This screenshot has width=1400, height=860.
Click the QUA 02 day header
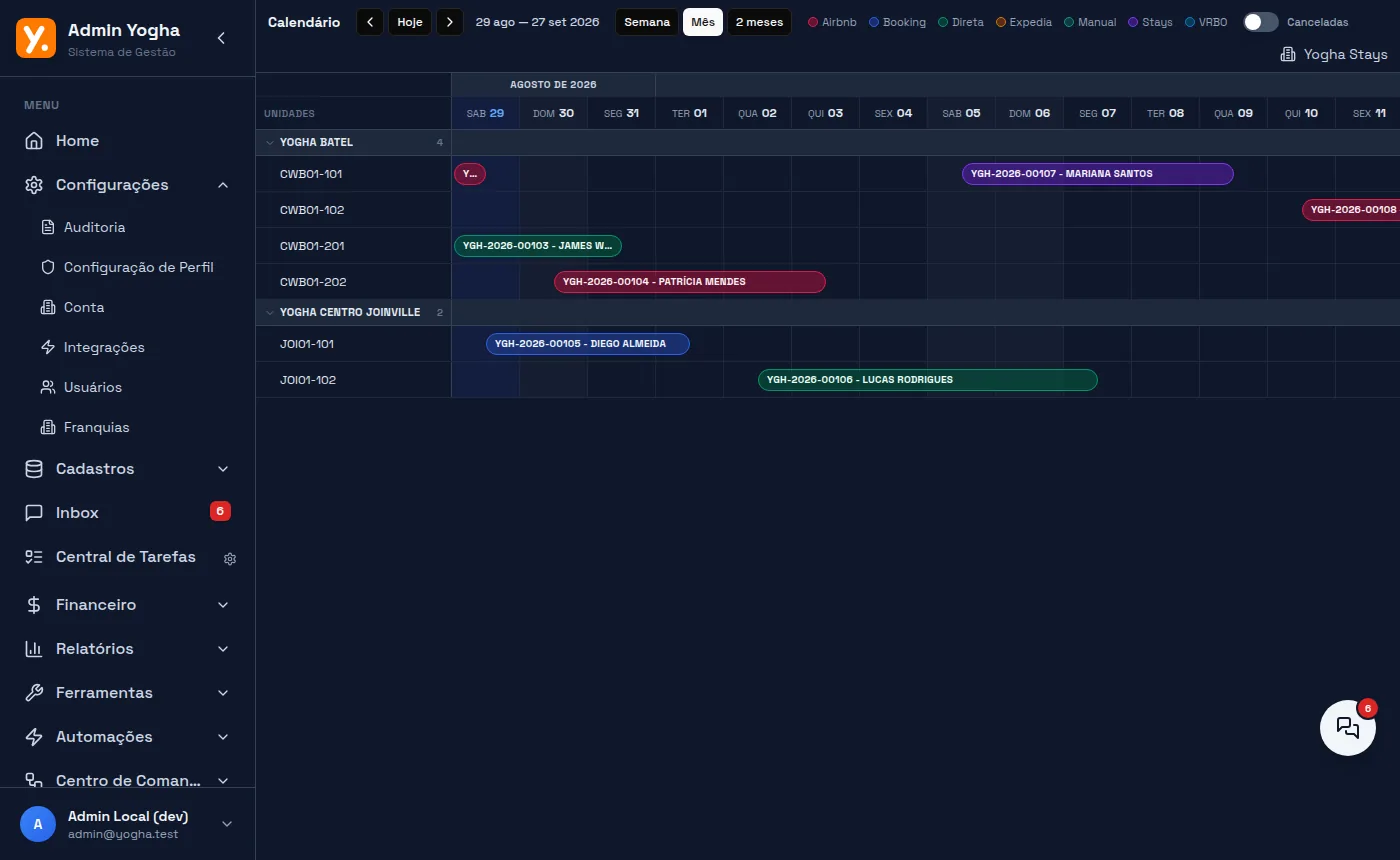[758, 113]
